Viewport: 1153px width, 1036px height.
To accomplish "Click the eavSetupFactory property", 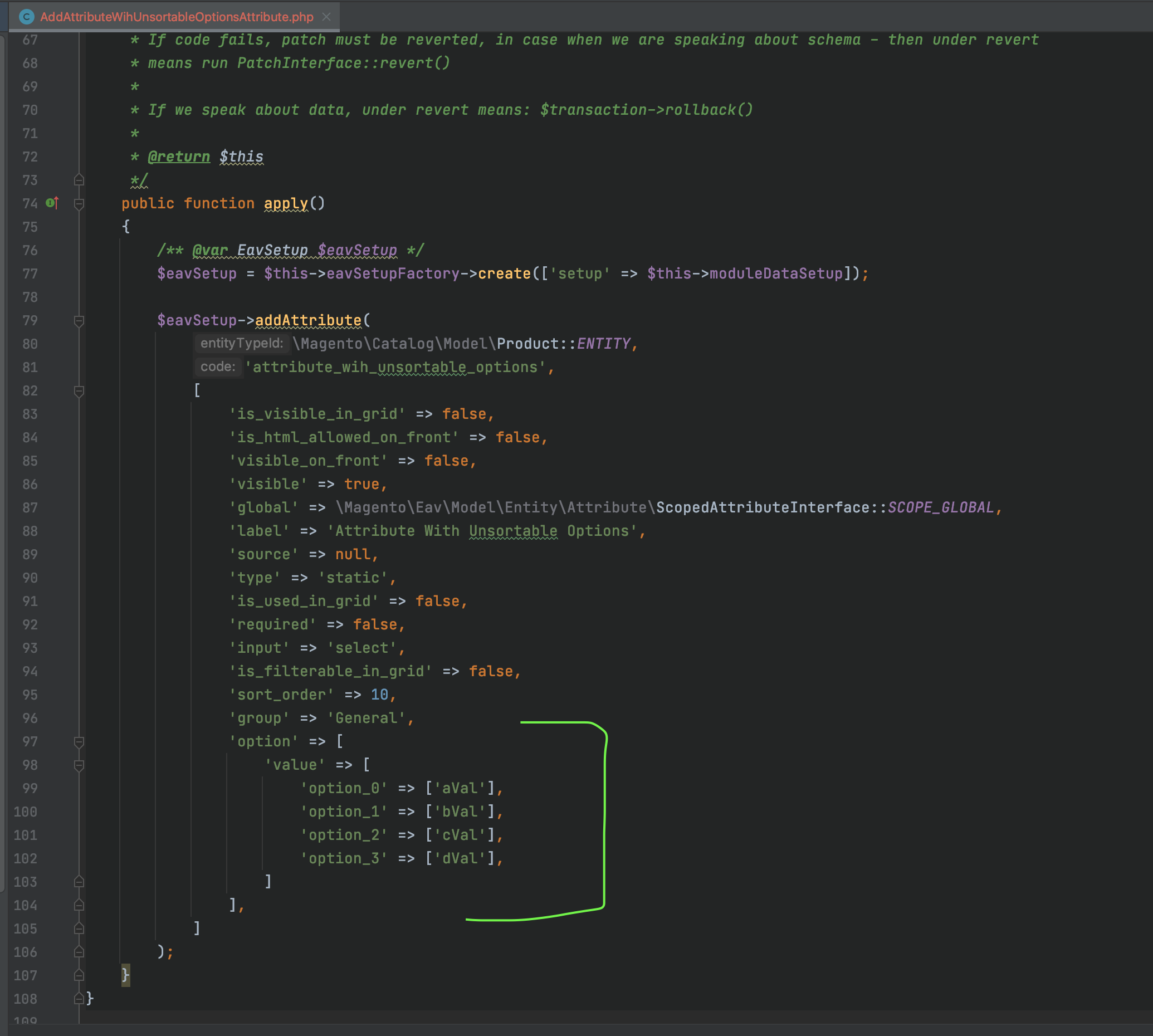I will click(x=393, y=274).
